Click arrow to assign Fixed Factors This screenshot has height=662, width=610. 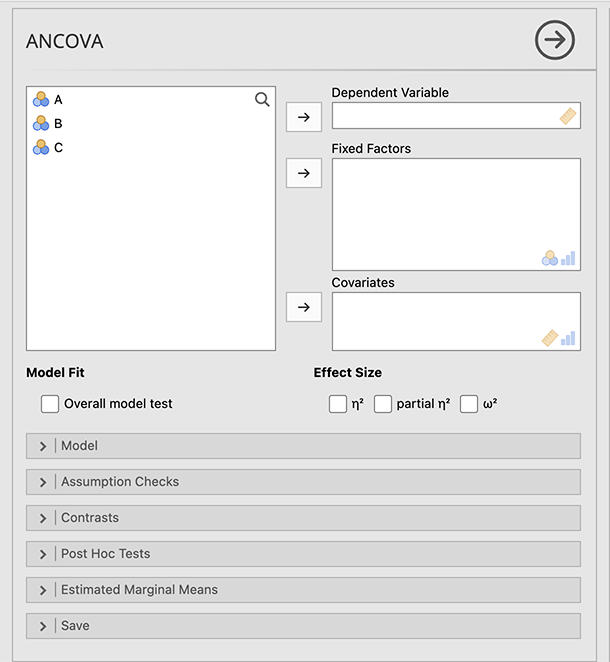(304, 173)
